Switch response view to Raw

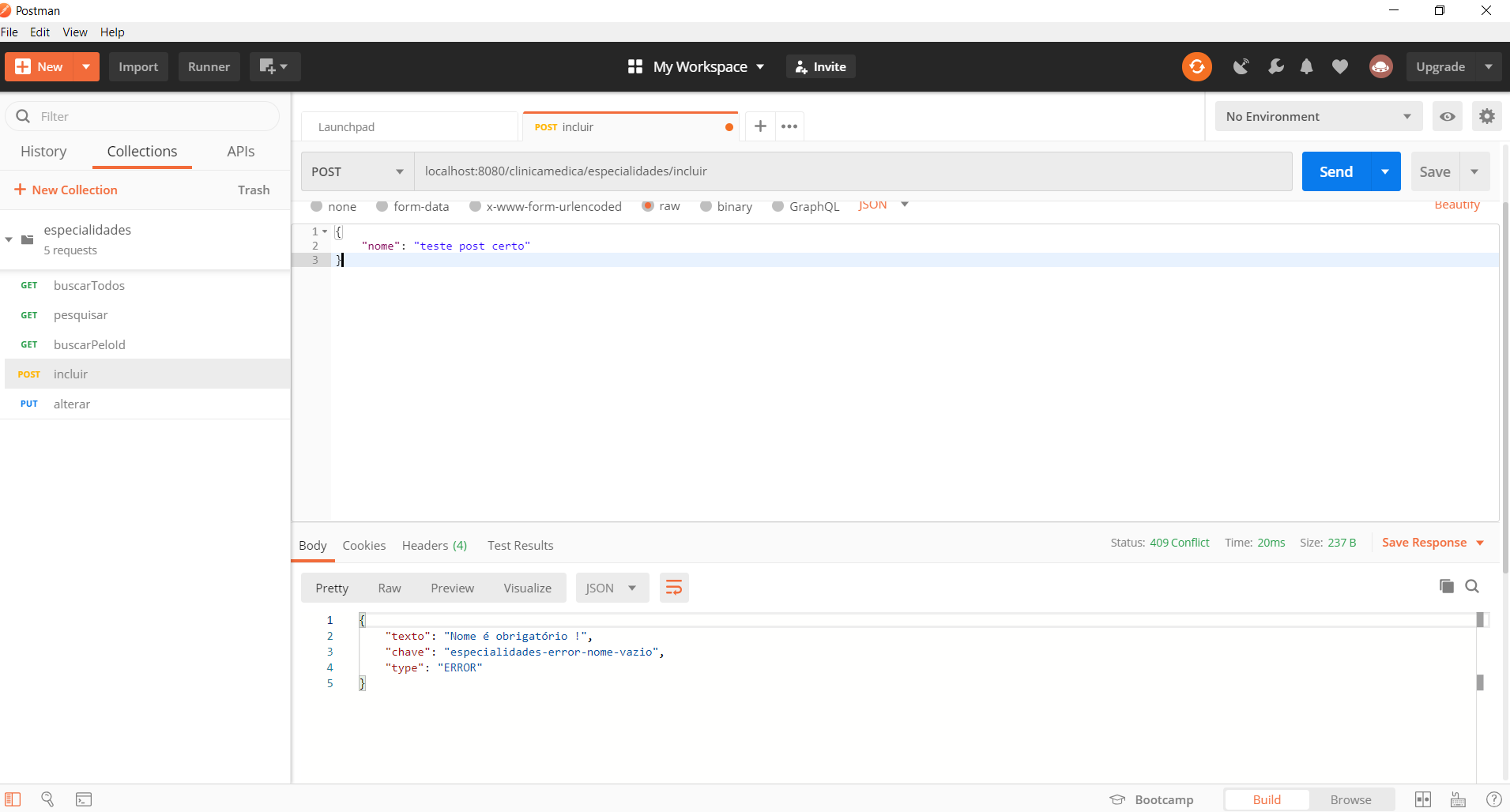(390, 588)
